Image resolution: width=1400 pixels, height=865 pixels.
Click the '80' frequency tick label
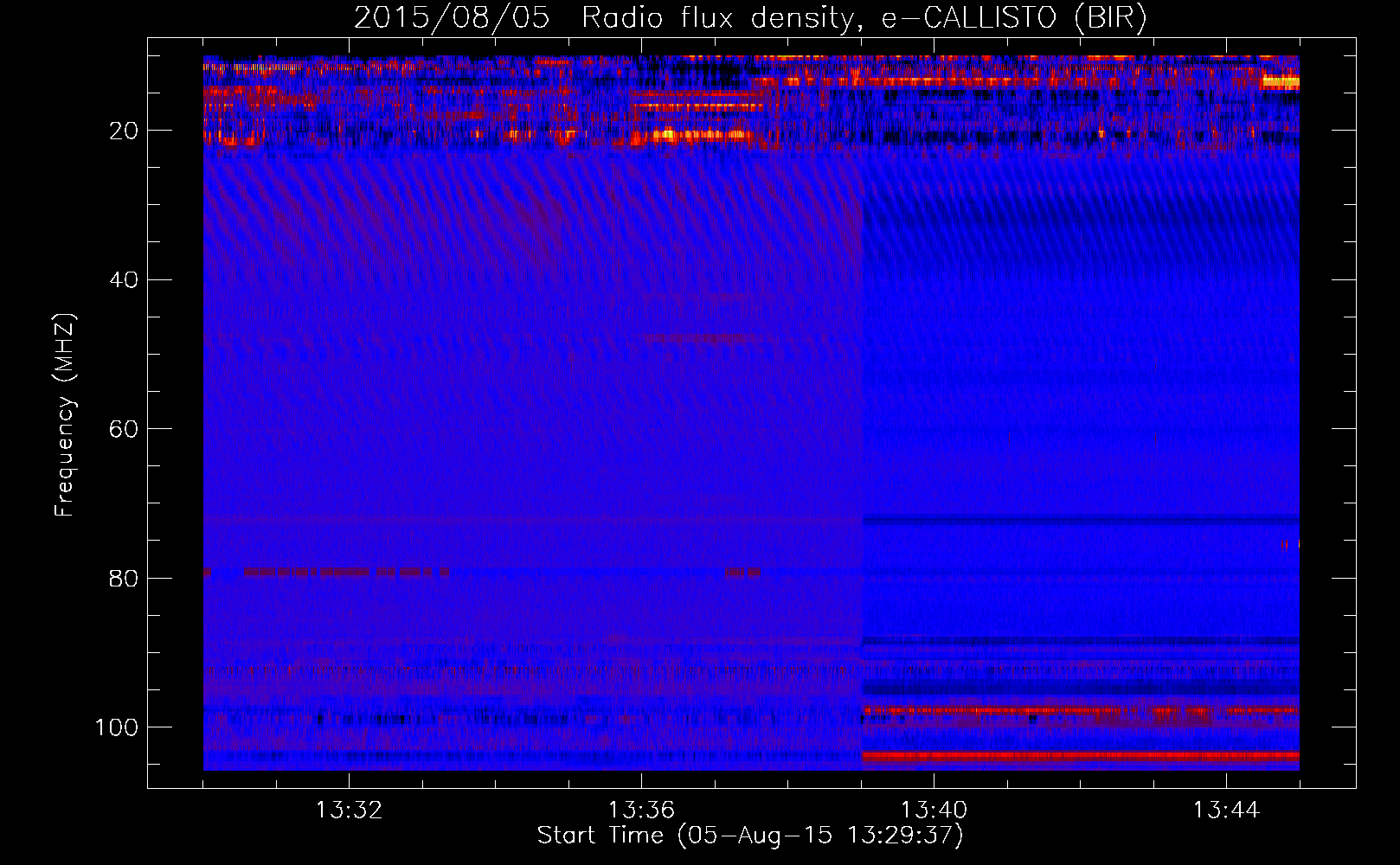pyautogui.click(x=125, y=578)
